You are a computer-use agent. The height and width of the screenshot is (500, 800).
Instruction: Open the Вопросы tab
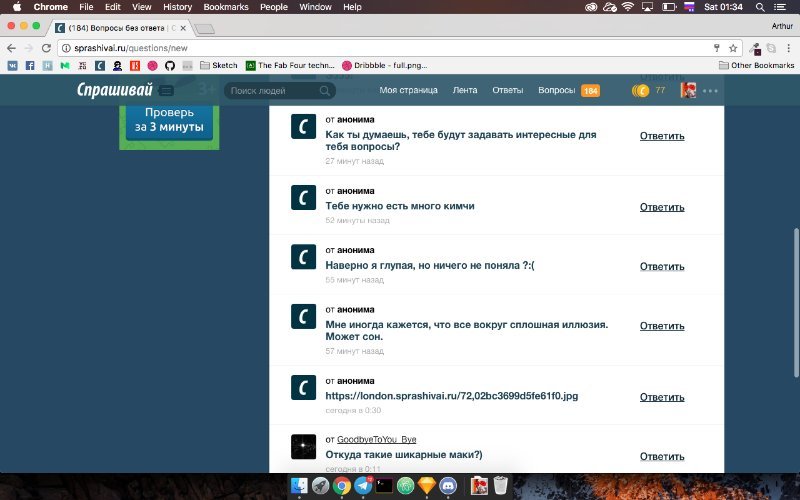(557, 90)
